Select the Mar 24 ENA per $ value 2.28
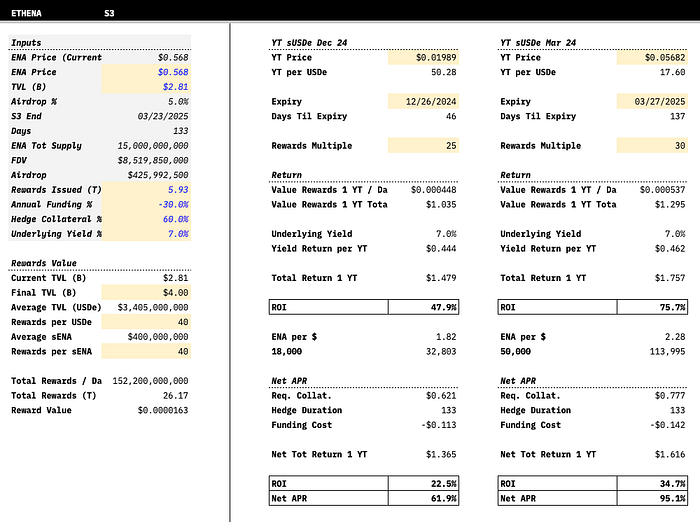 [675, 337]
